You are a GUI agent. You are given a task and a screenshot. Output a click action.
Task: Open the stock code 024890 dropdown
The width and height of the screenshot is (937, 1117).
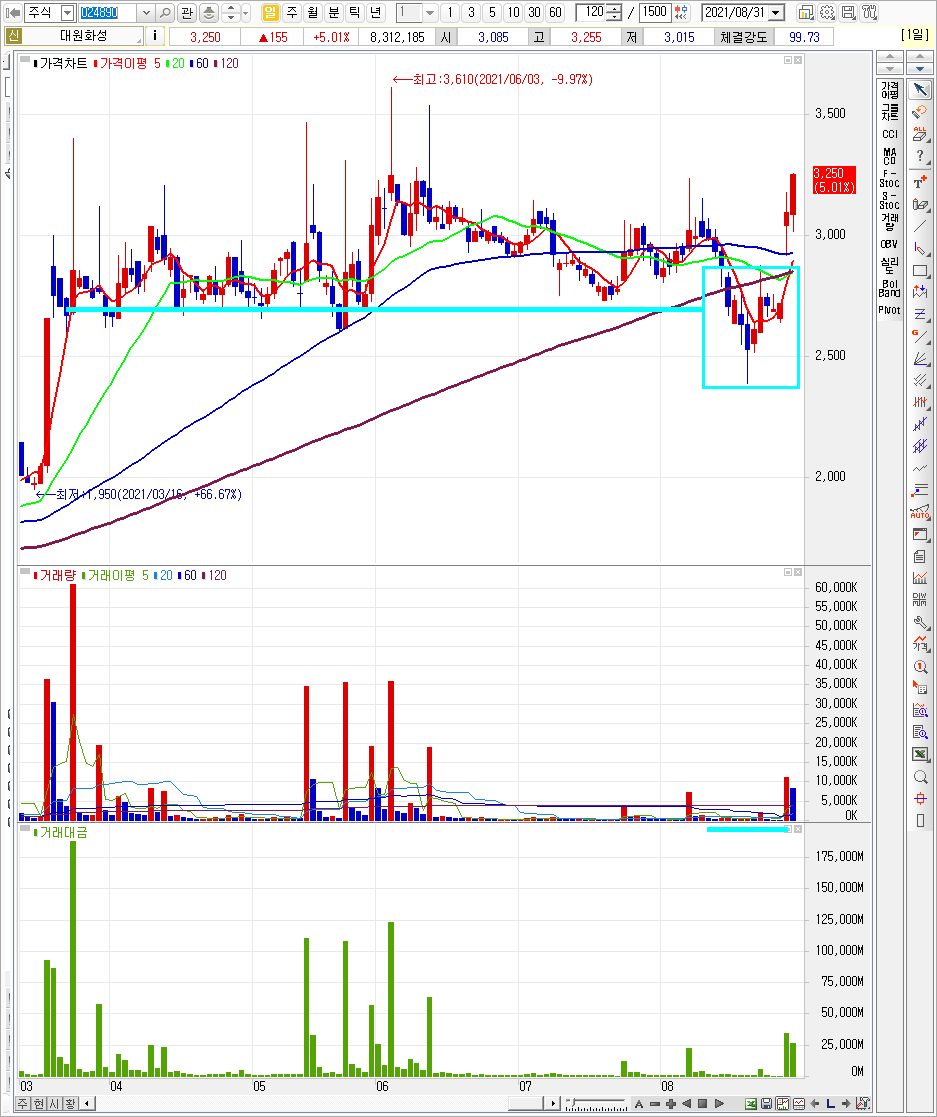click(x=146, y=12)
